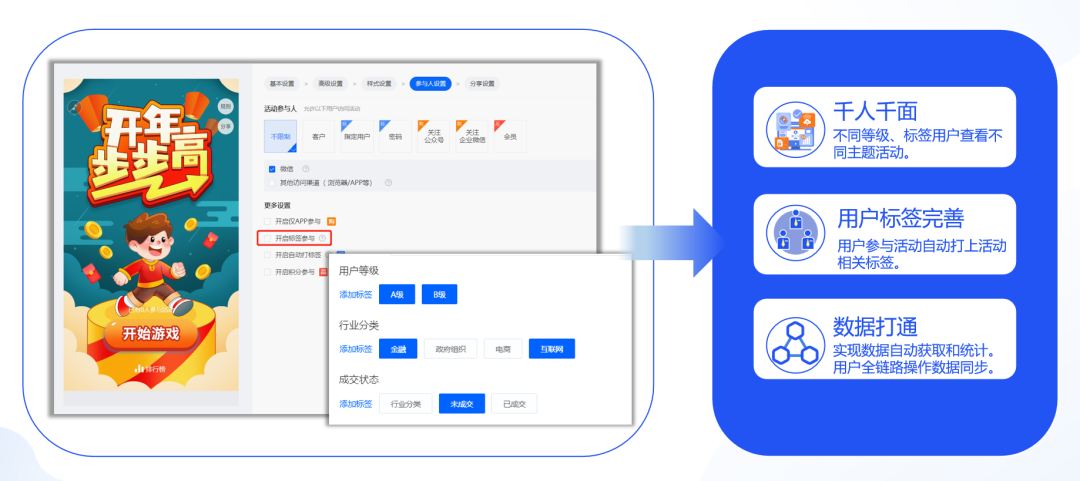Viewport: 1080px width, 481px height.
Task: Toggle the 未成交 tag
Action: pyautogui.click(x=461, y=404)
